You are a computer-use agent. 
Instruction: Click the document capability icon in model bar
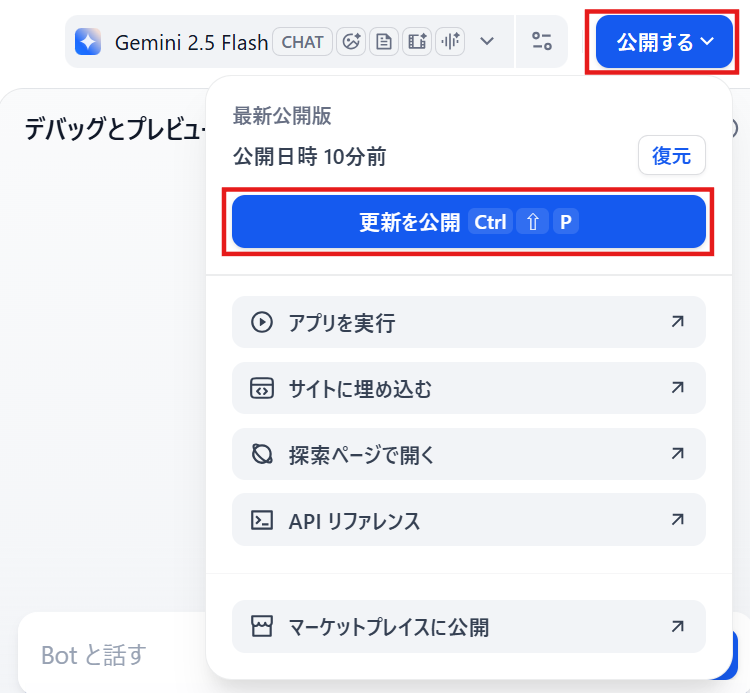pos(384,42)
